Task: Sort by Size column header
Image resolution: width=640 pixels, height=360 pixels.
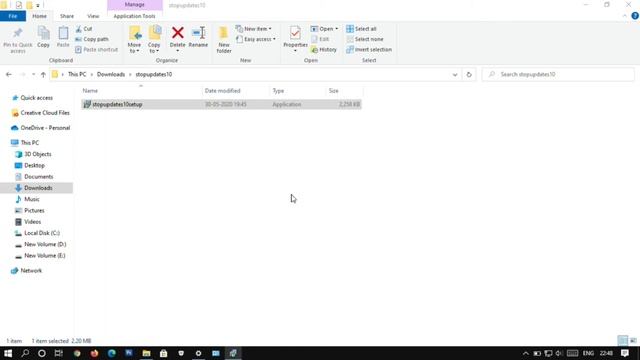Action: point(333,91)
